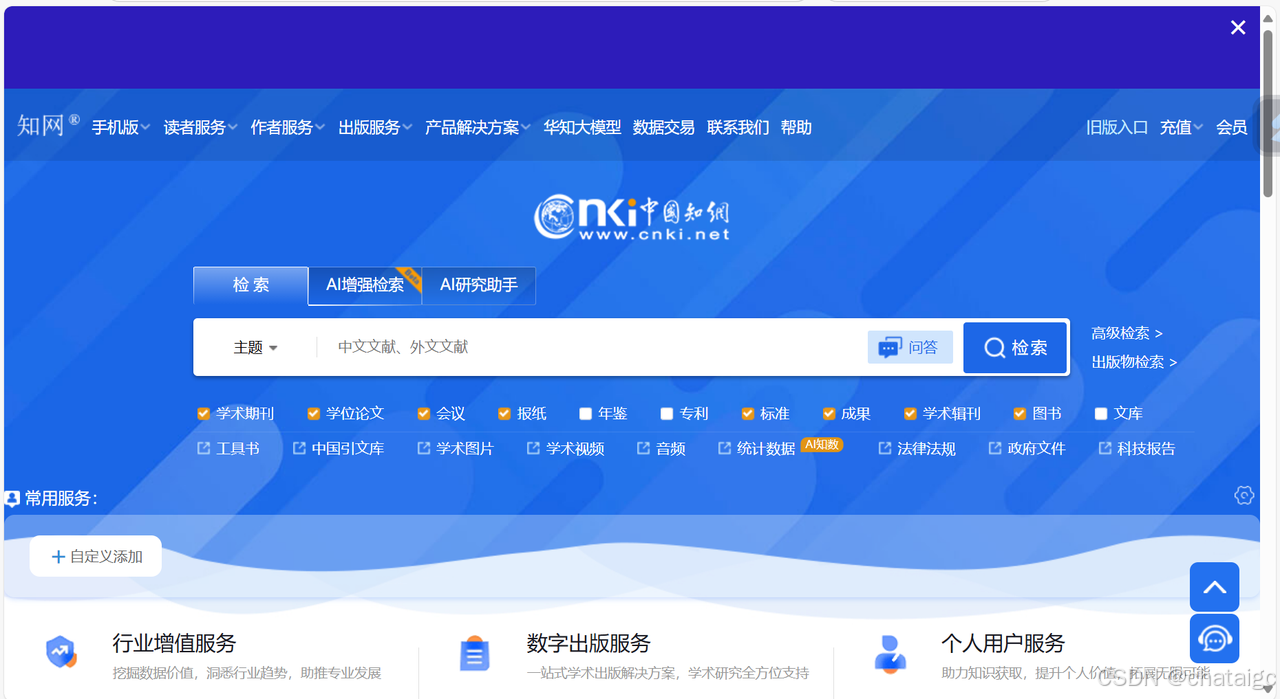Uncheck the 学术辑刊 checkbox
Viewport: 1280px width, 699px height.
click(x=910, y=413)
